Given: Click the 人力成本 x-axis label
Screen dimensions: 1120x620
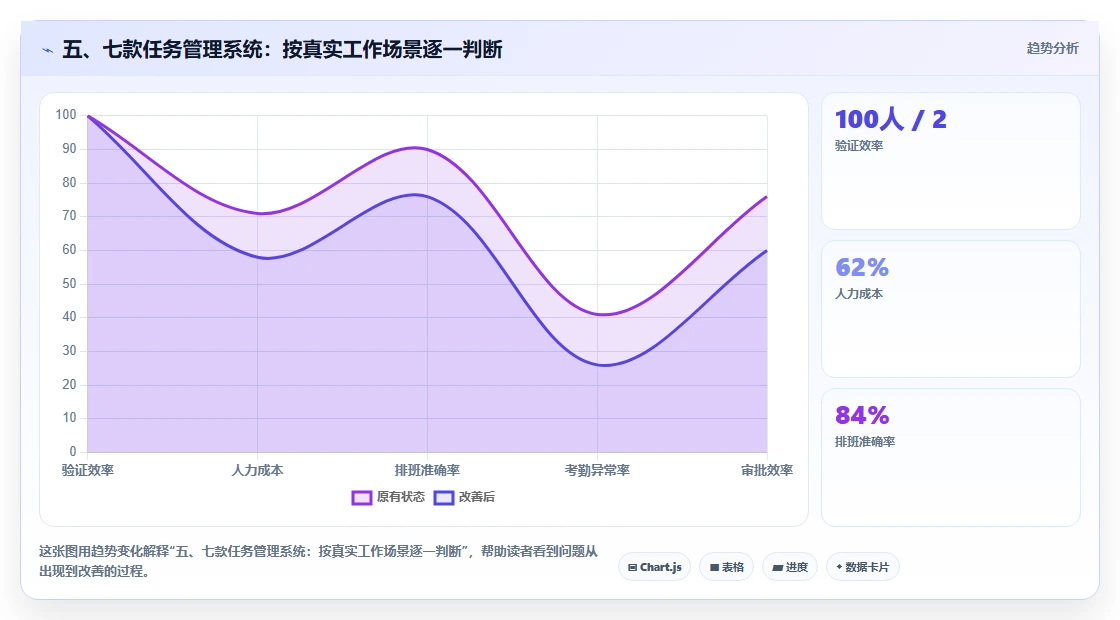Looking at the screenshot, I should tap(257, 470).
